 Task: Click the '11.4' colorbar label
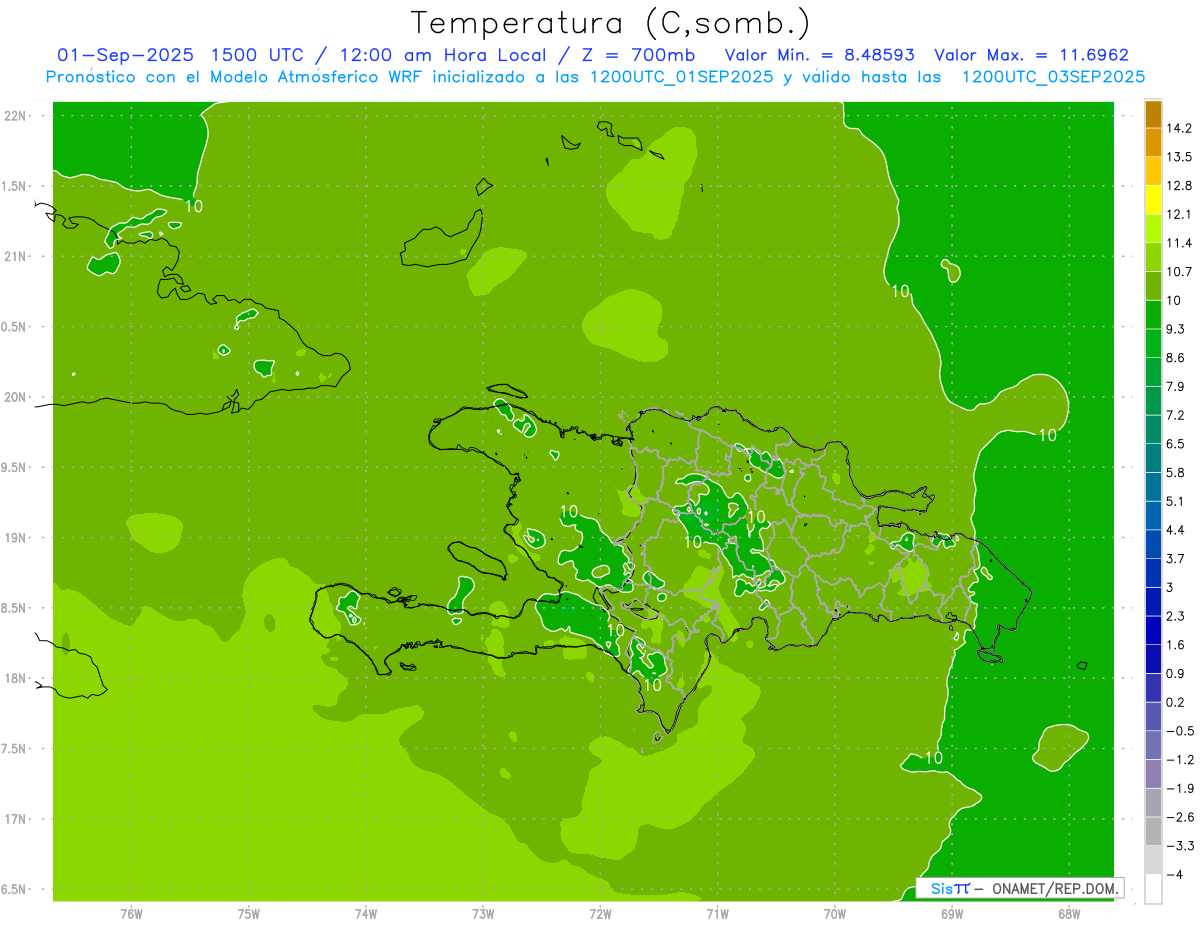[1180, 243]
